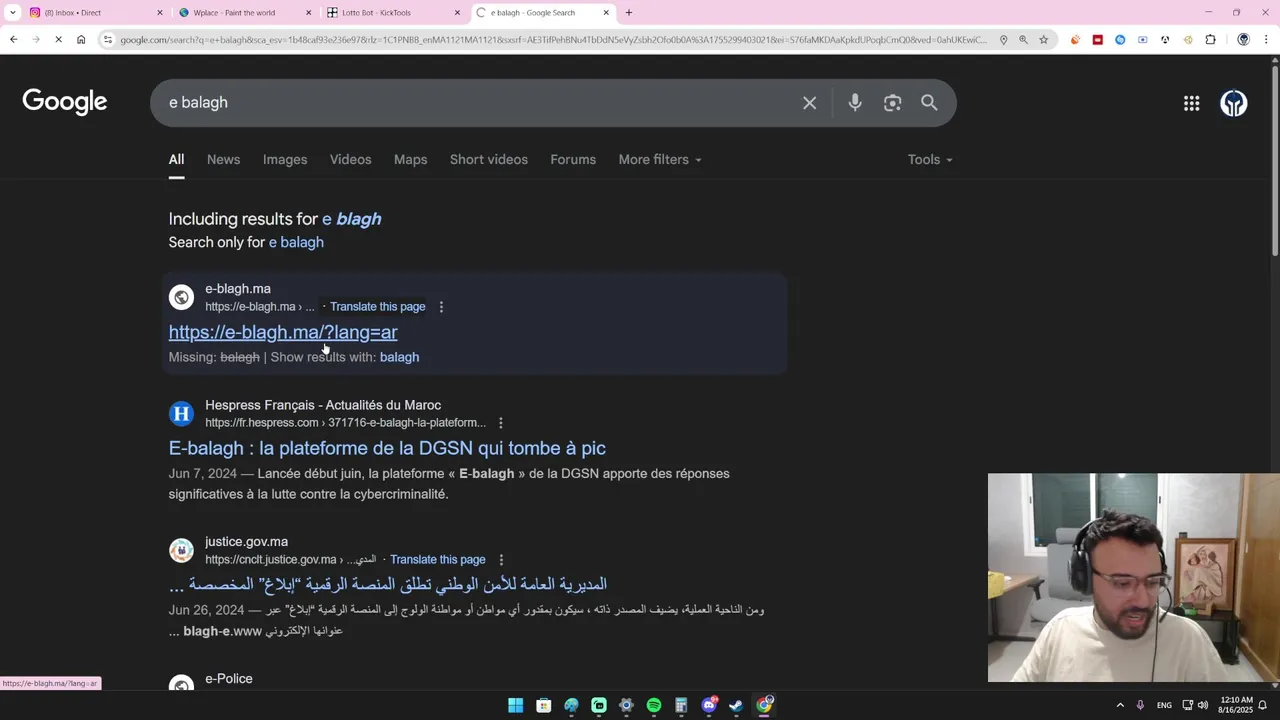Image resolution: width=1280 pixels, height=720 pixels.
Task: Click the panda extension icon
Action: point(1165,40)
